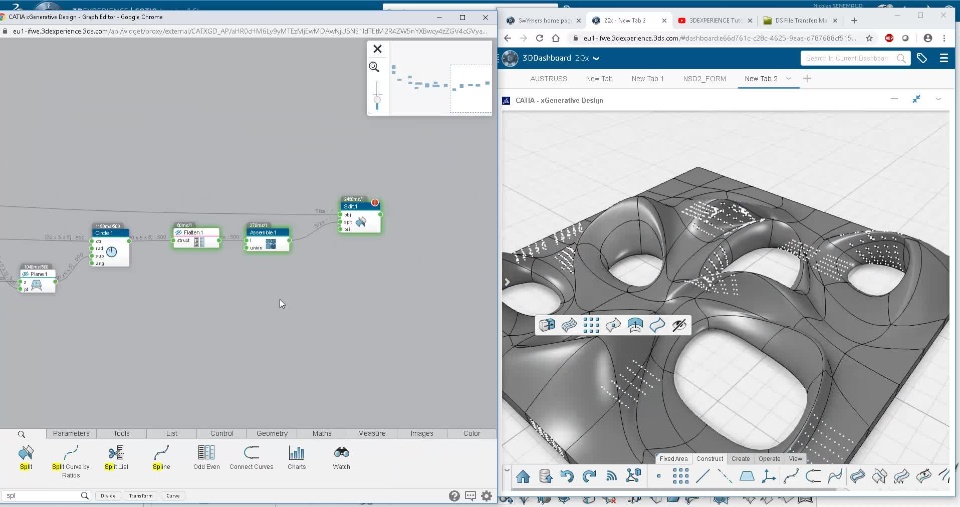Screen dimensions: 960x507
Task: Open the Fixed Area section tab
Action: 673,459
